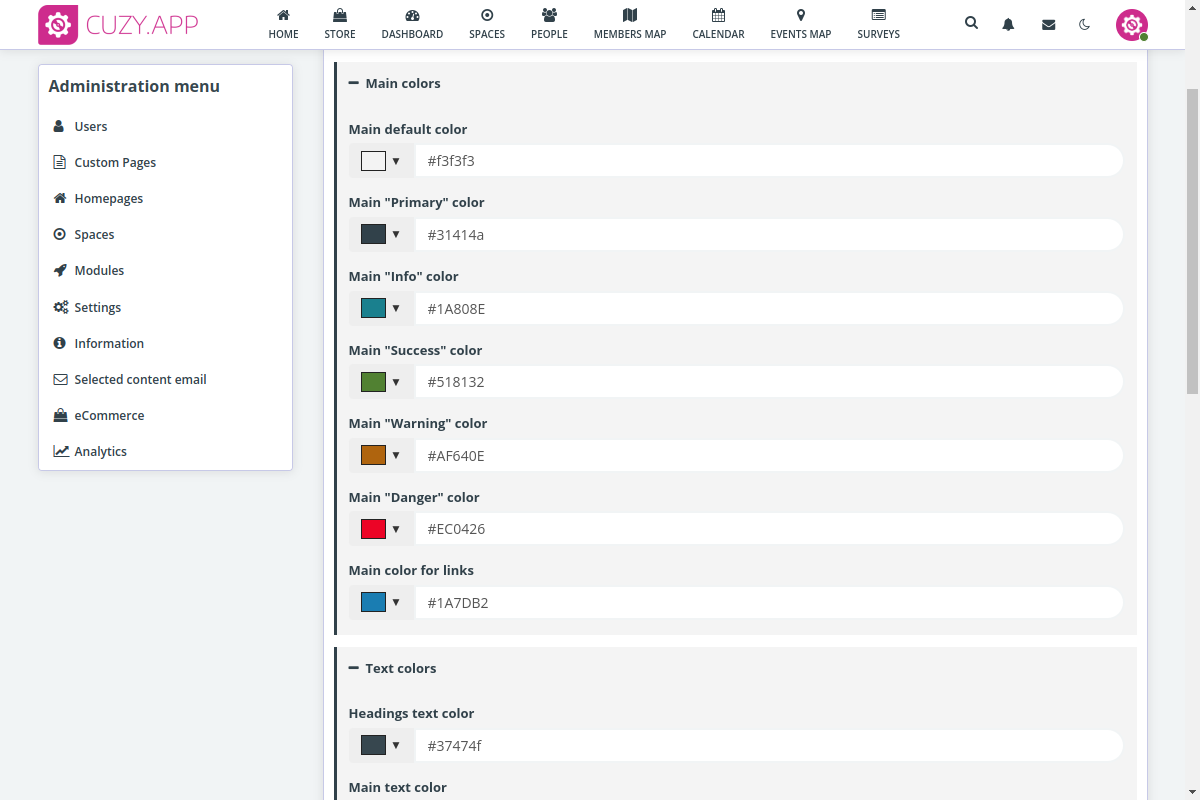This screenshot has width=1200, height=800.
Task: Click the Main "Success" green color swatch
Action: click(x=373, y=382)
